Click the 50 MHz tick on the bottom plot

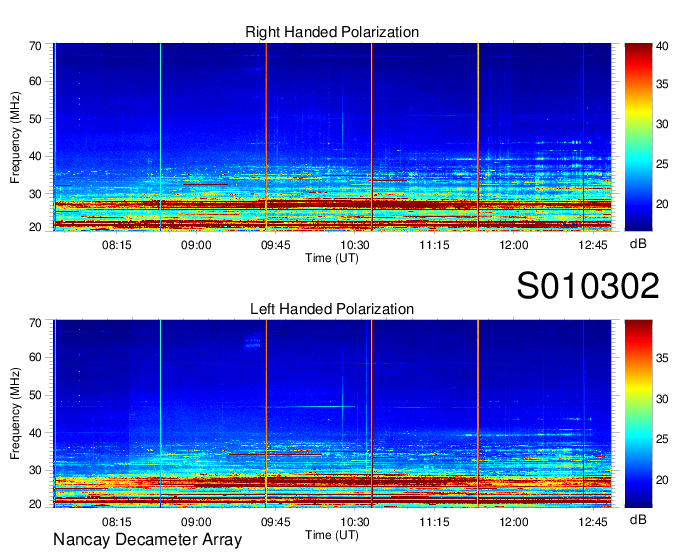35,395
